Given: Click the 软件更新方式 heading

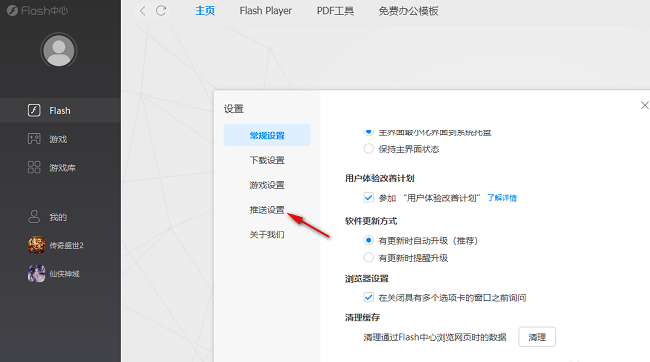Looking at the screenshot, I should pos(371,221).
